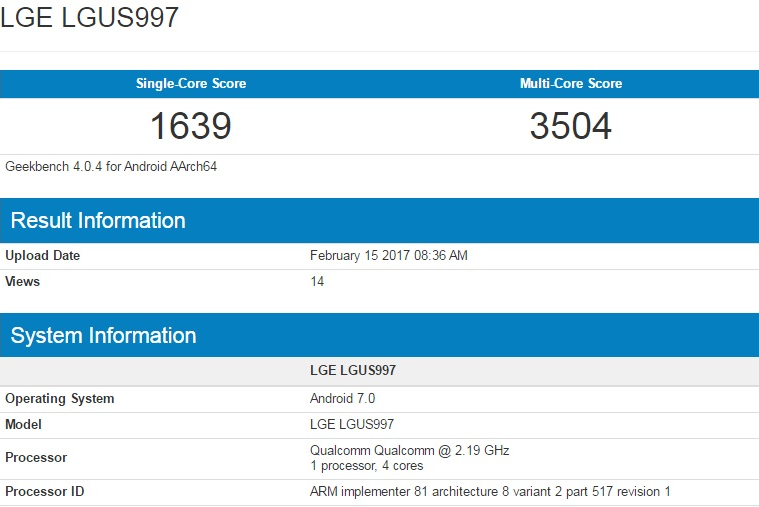Screen dimensions: 759x507
Task: Click the Result Information section header
Action: point(98,221)
